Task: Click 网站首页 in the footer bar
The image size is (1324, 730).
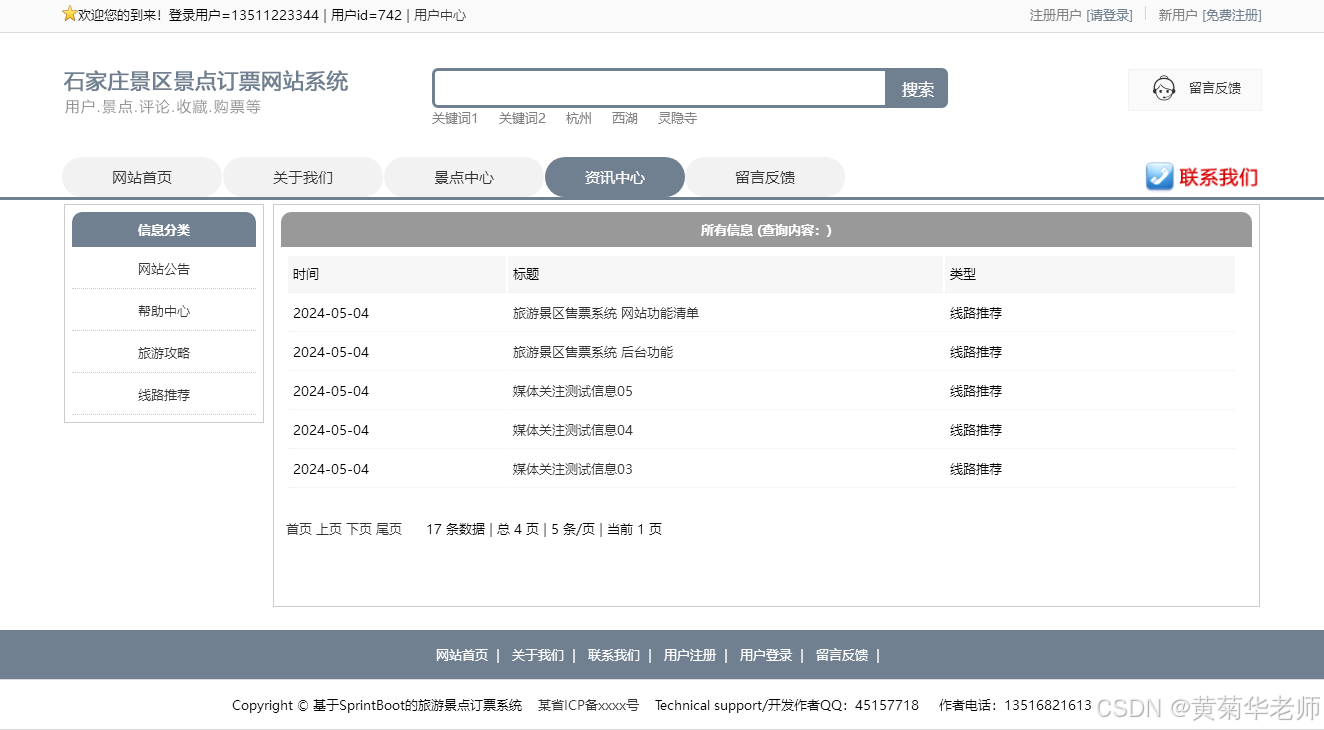Action: pyautogui.click(x=462, y=655)
